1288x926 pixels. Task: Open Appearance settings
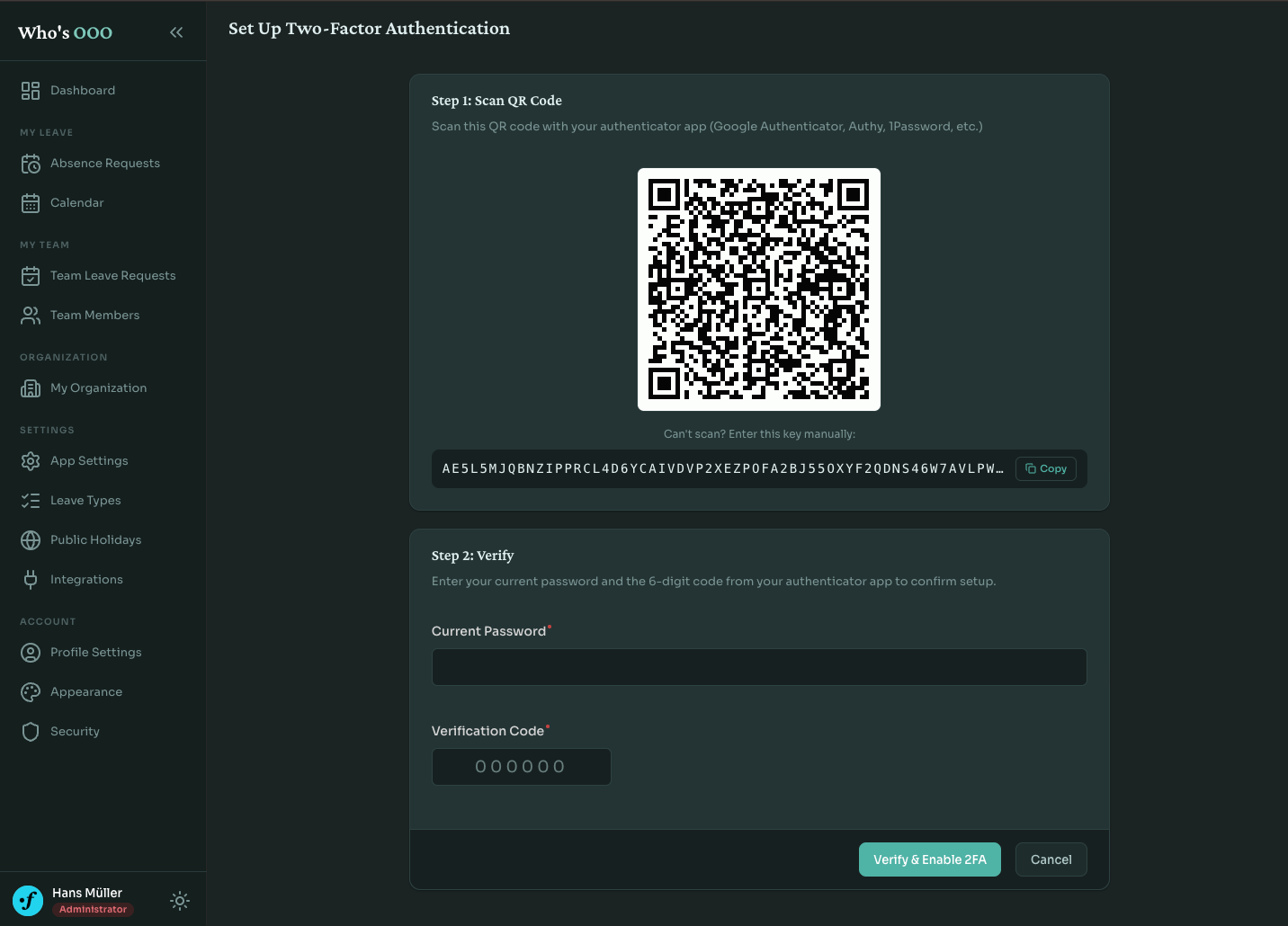(86, 692)
